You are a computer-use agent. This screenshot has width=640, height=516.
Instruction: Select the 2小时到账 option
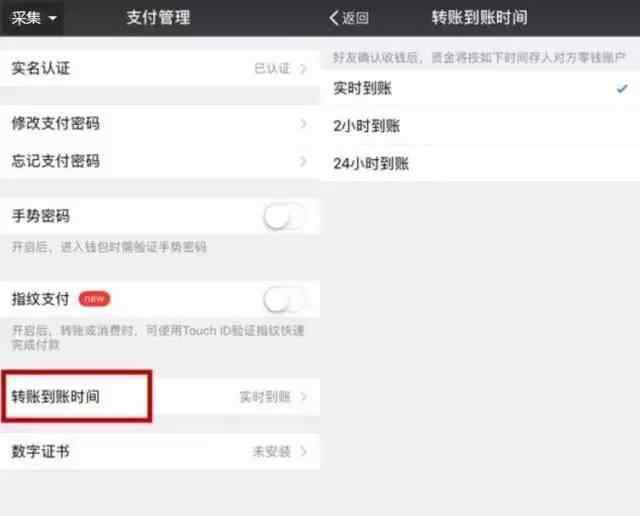pyautogui.click(x=480, y=126)
